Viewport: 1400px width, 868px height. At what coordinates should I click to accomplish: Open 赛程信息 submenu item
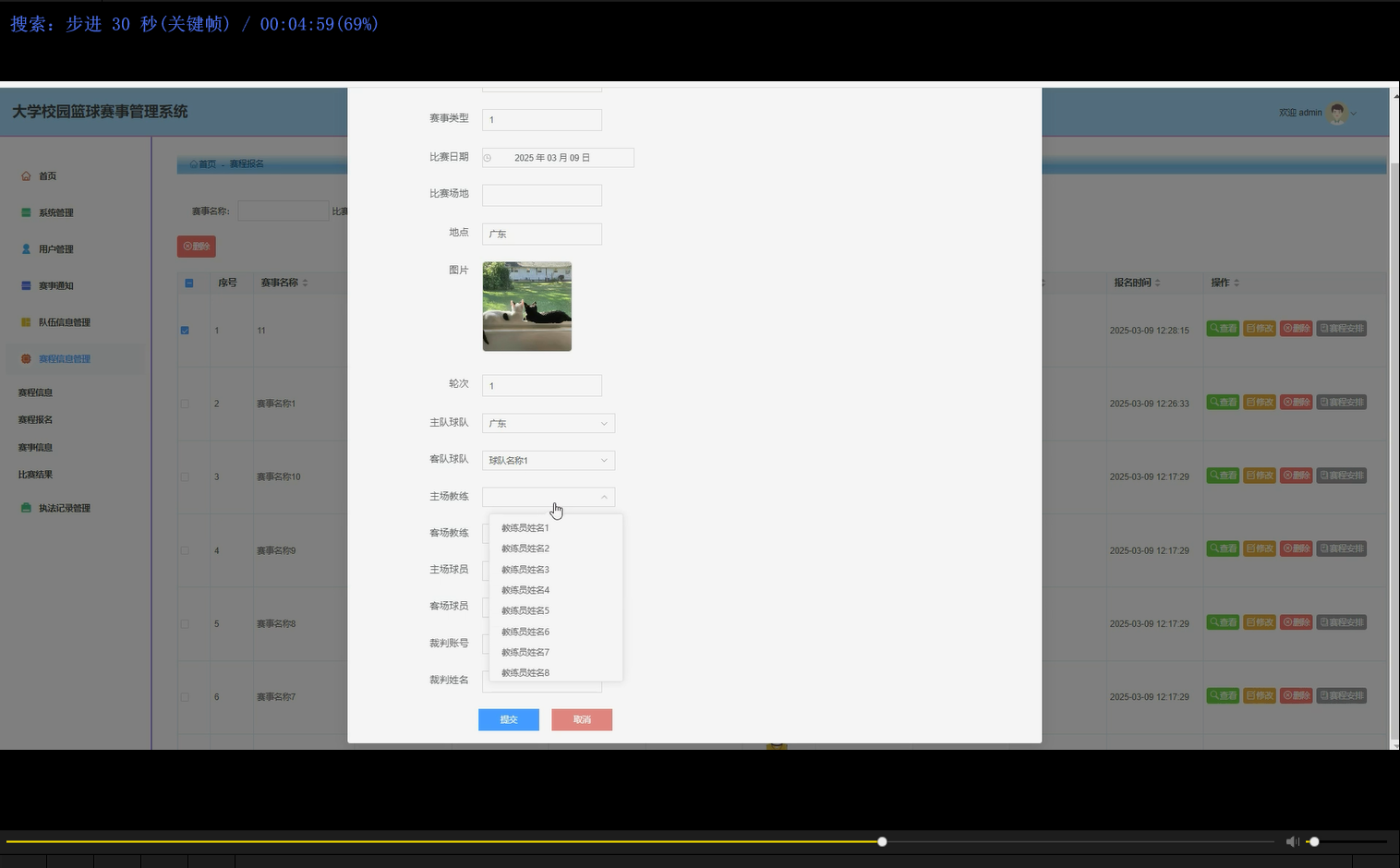(35, 392)
